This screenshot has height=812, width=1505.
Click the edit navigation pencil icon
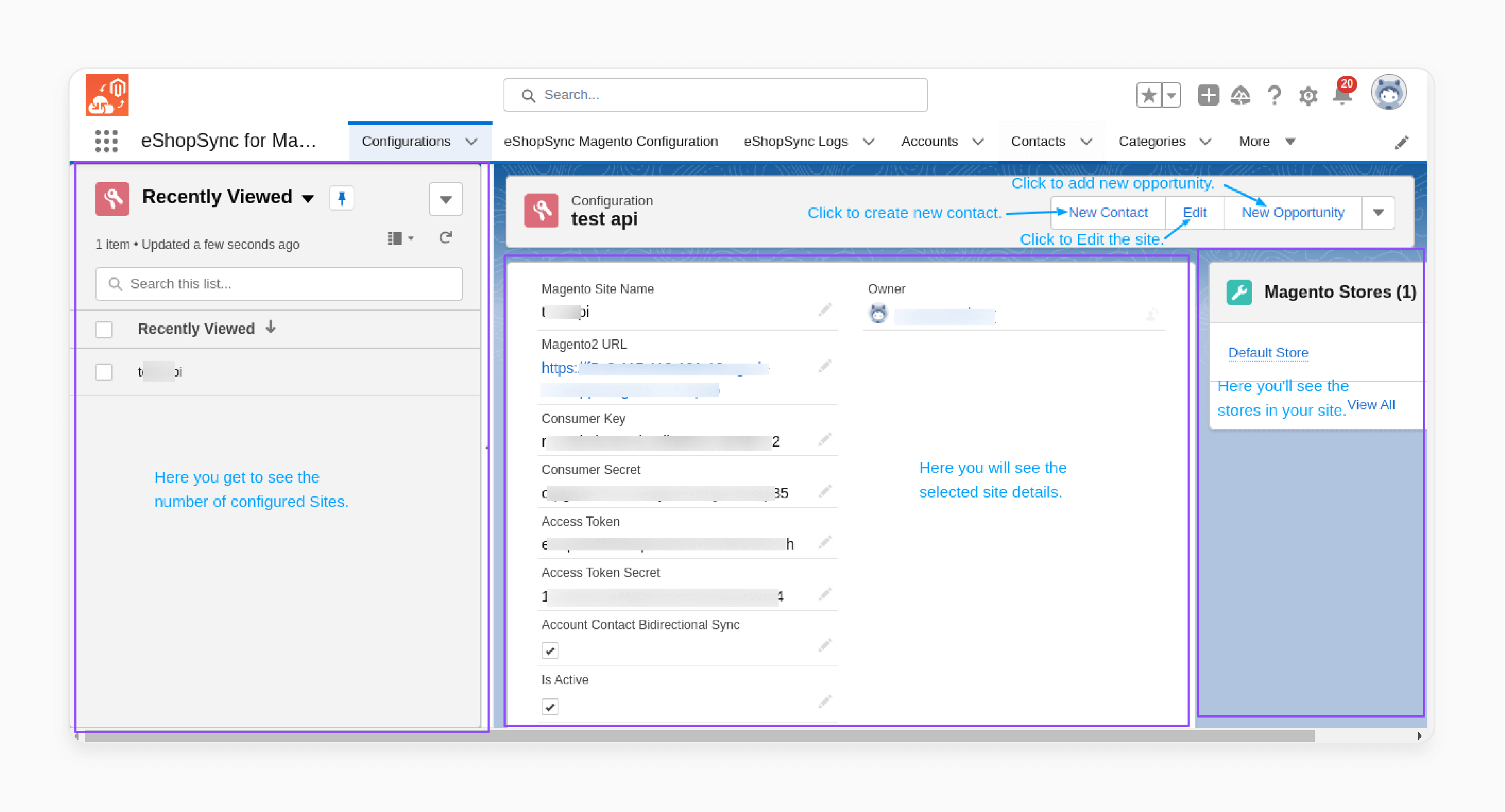click(x=1402, y=142)
